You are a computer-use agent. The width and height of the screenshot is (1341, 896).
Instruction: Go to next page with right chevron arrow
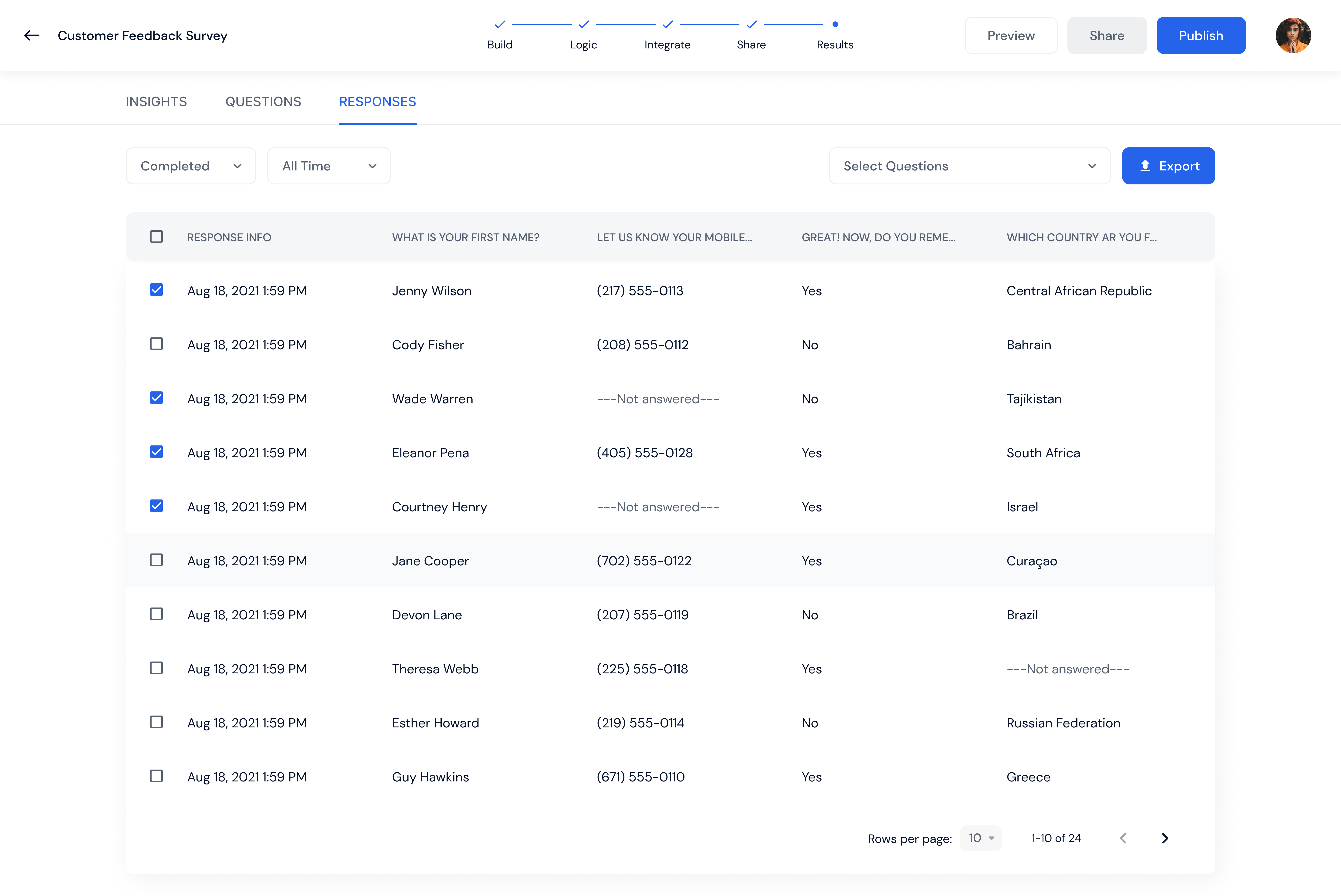click(1165, 838)
